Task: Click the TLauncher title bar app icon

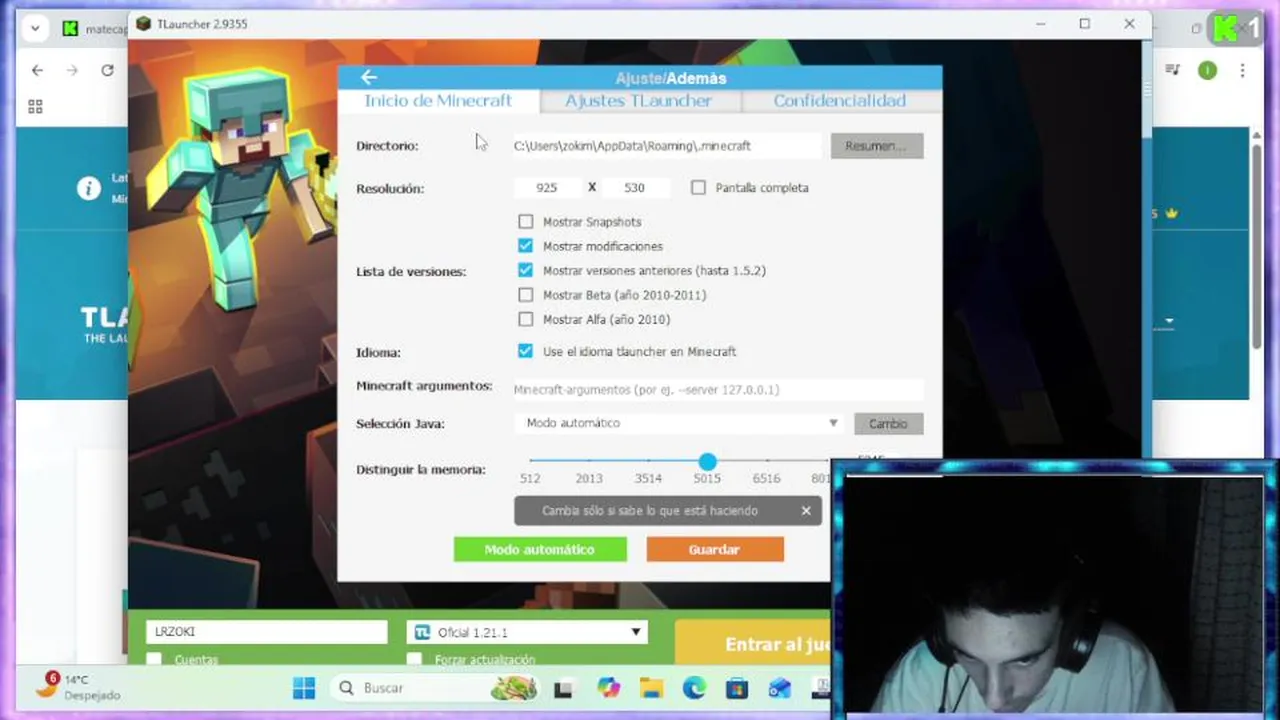Action: 143,24
